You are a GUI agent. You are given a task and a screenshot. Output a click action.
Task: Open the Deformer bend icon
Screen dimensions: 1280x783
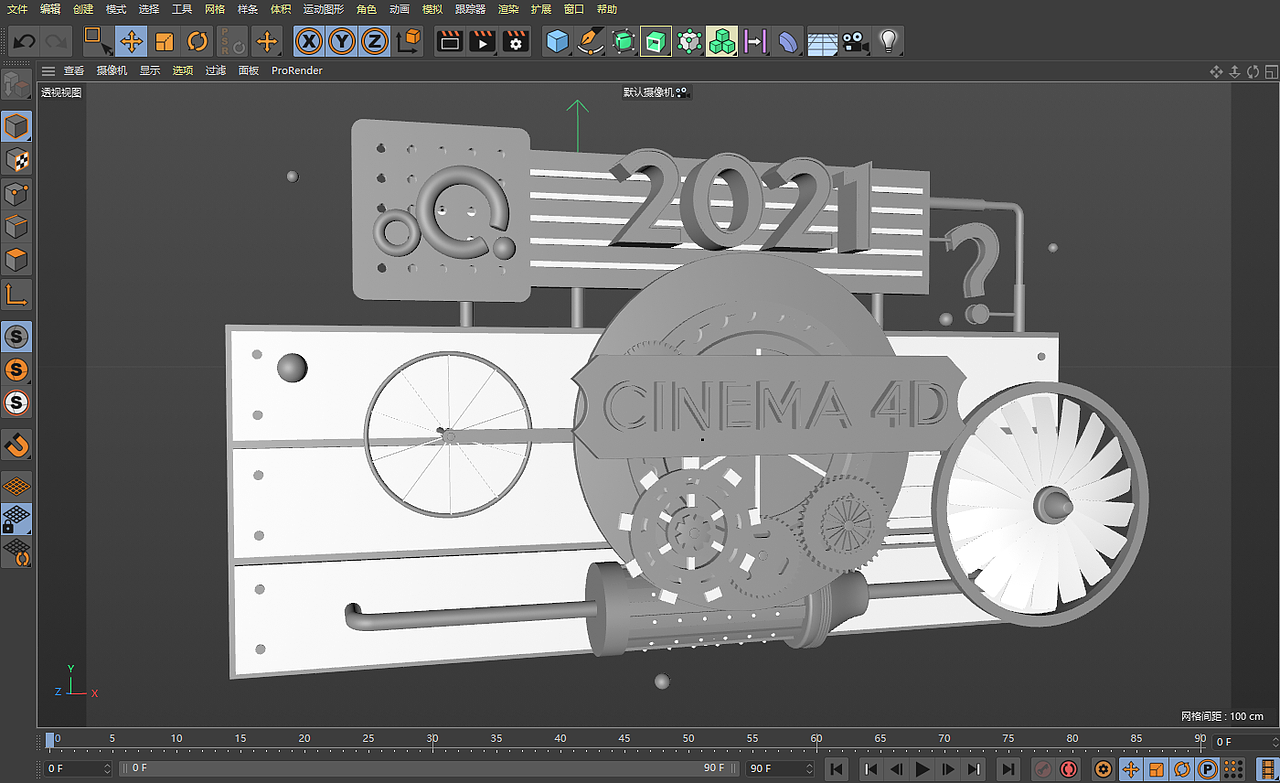click(x=788, y=41)
